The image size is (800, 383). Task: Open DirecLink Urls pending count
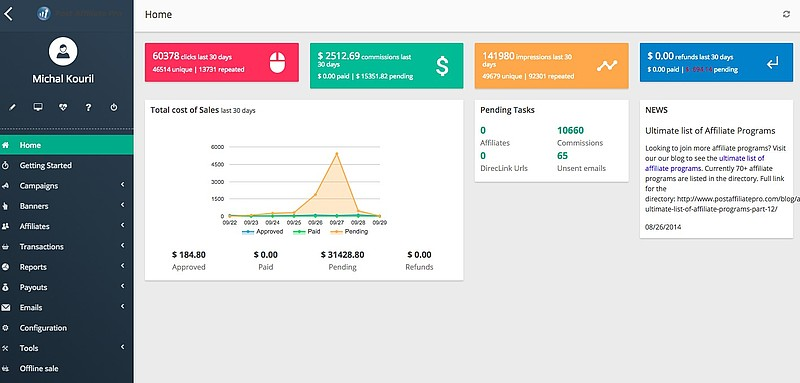pyautogui.click(x=483, y=156)
